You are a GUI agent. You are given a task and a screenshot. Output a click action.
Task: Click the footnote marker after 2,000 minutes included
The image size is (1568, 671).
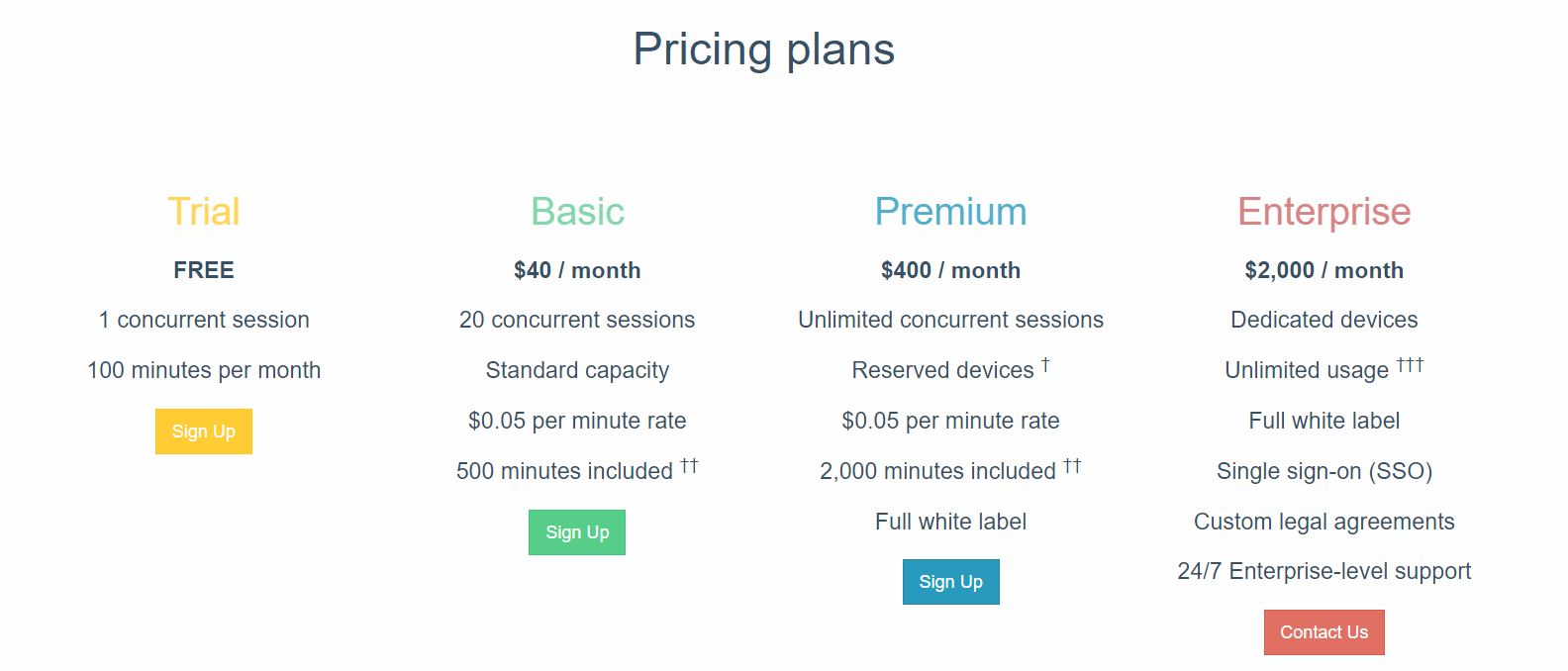point(1072,466)
